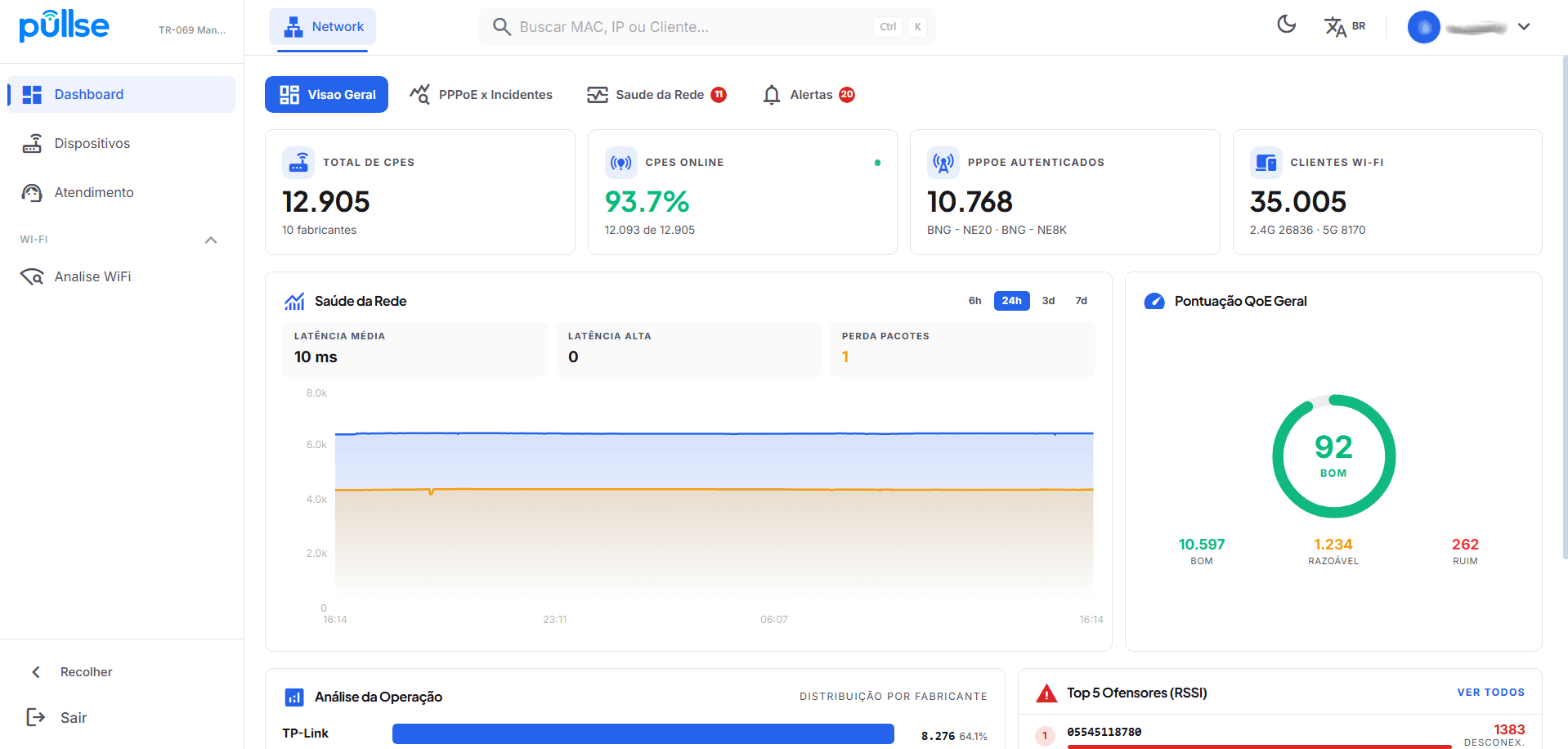Click the Latência Alta value card
Screen dimensions: 1568x749
click(688, 349)
